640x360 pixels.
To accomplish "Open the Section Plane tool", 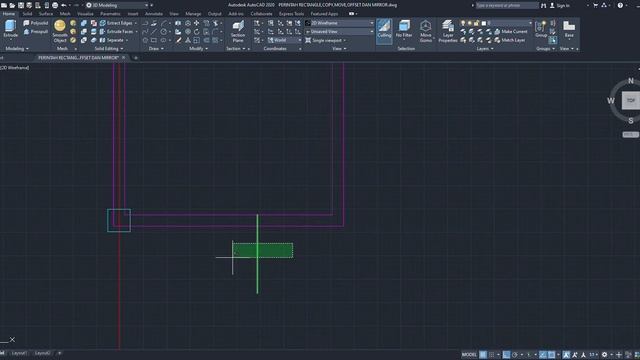I will 238,31.
